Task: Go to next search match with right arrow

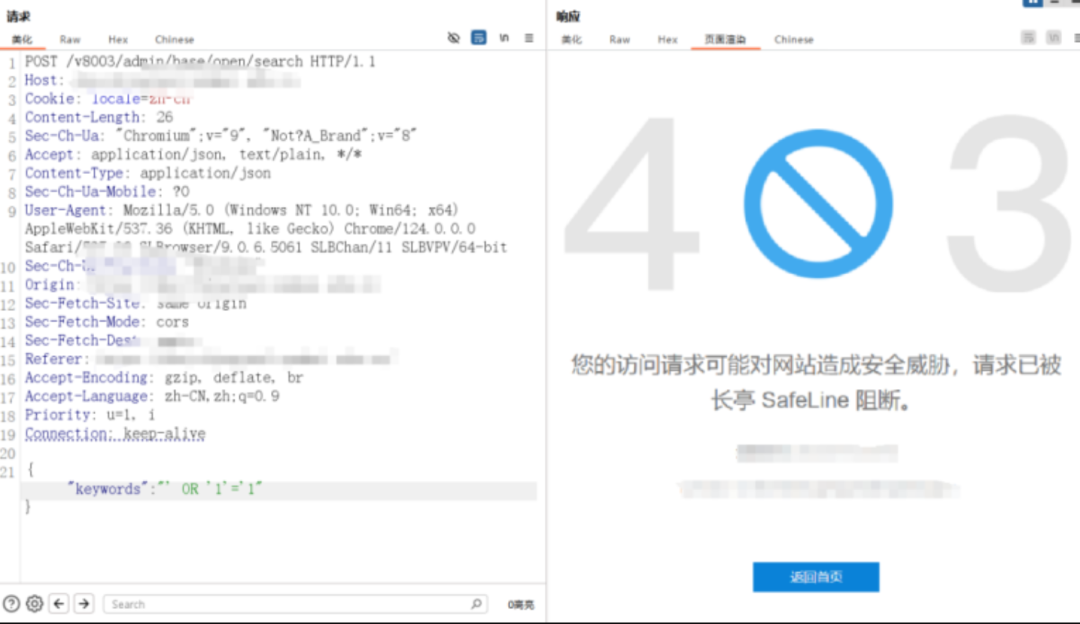Action: click(x=84, y=604)
